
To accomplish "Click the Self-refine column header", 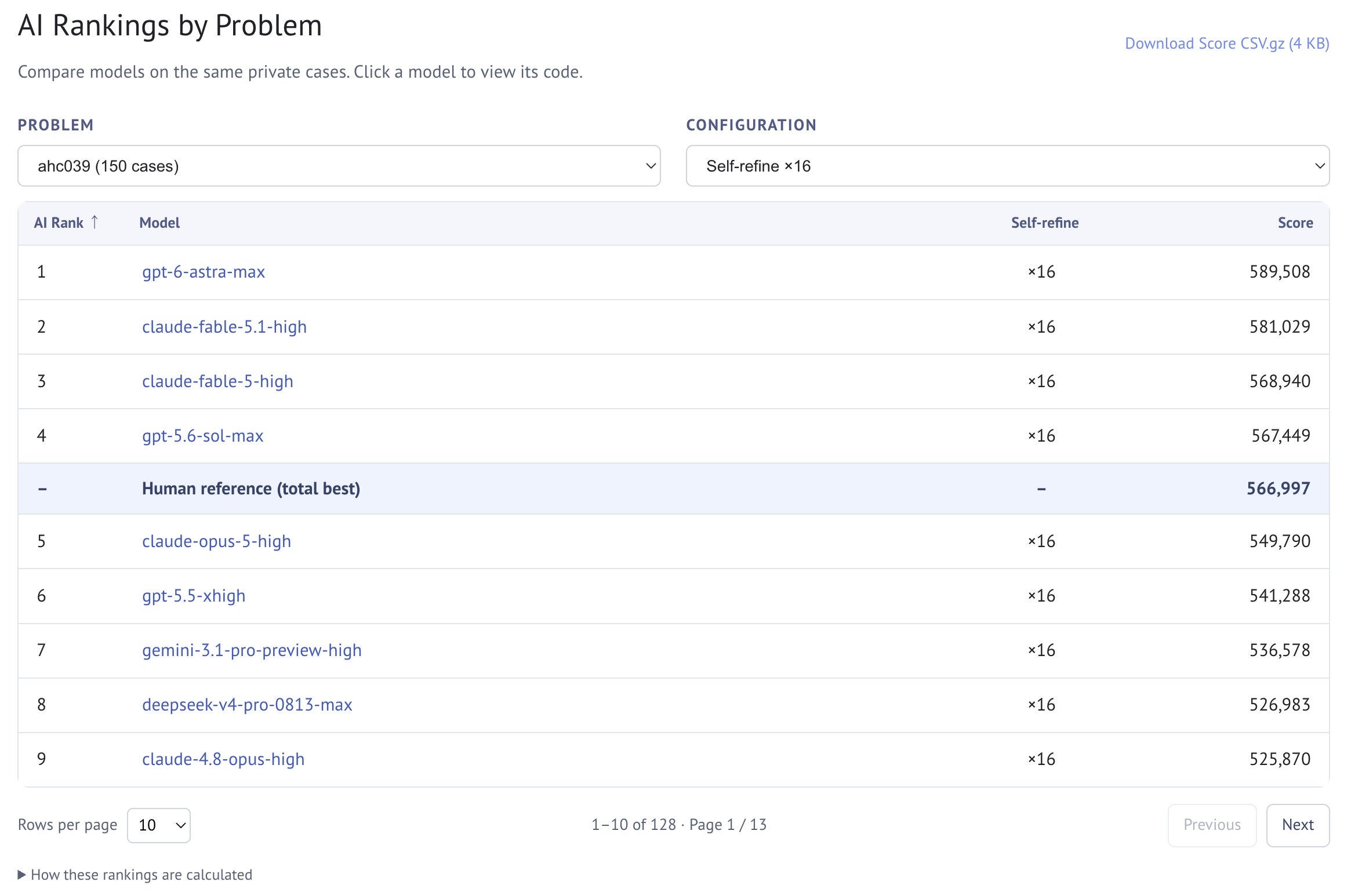I will (x=1045, y=223).
